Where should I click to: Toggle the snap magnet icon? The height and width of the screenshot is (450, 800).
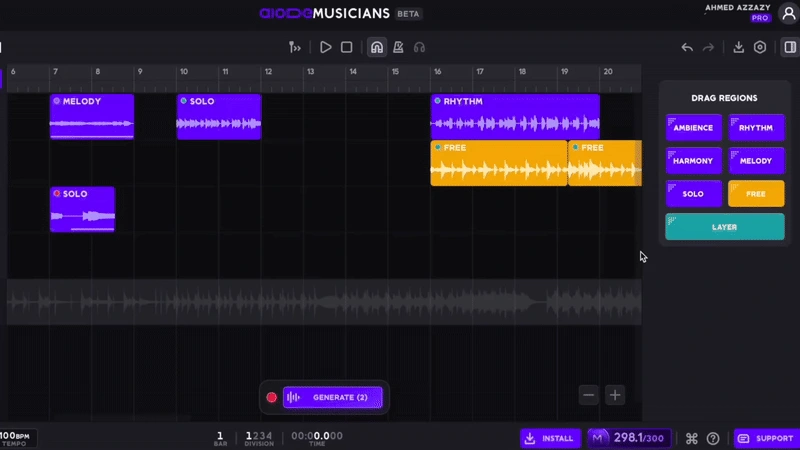[x=376, y=47]
